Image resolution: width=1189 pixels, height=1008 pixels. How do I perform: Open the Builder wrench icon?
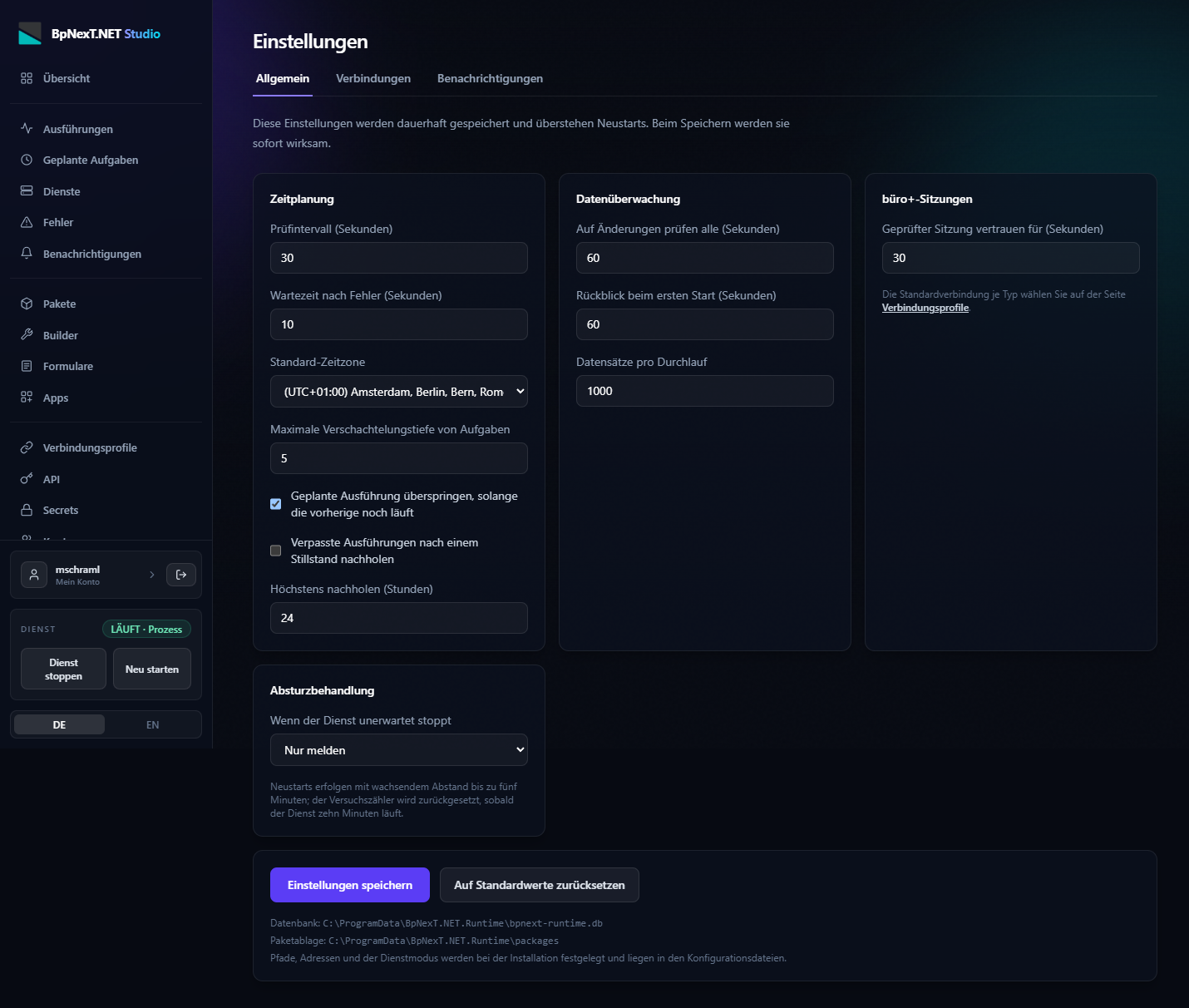click(x=27, y=335)
